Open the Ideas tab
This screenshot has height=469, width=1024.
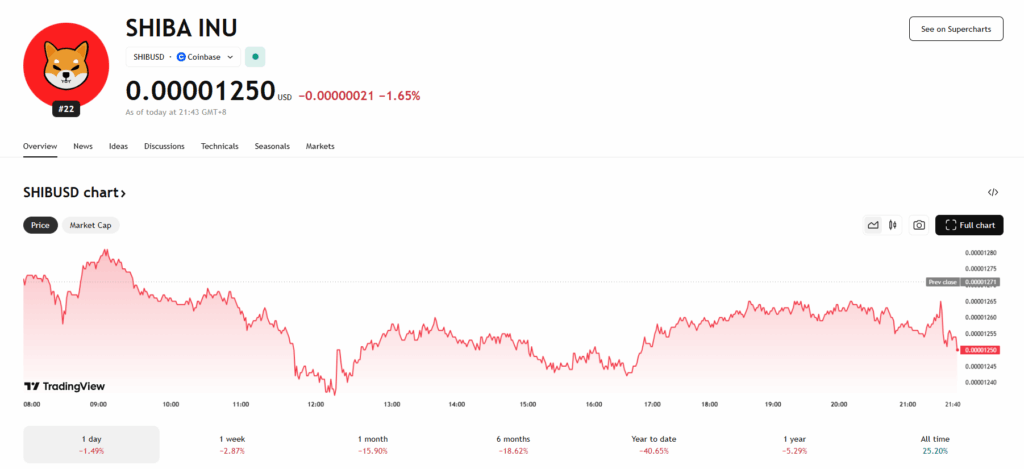click(x=118, y=146)
